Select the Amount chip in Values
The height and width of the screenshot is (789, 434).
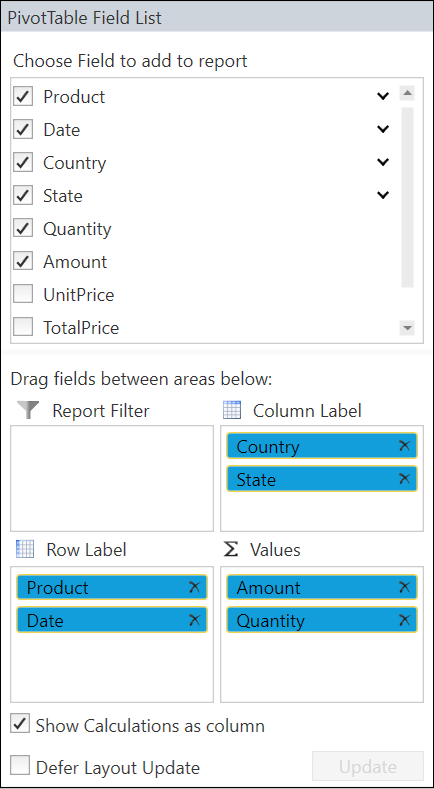[x=322, y=587]
